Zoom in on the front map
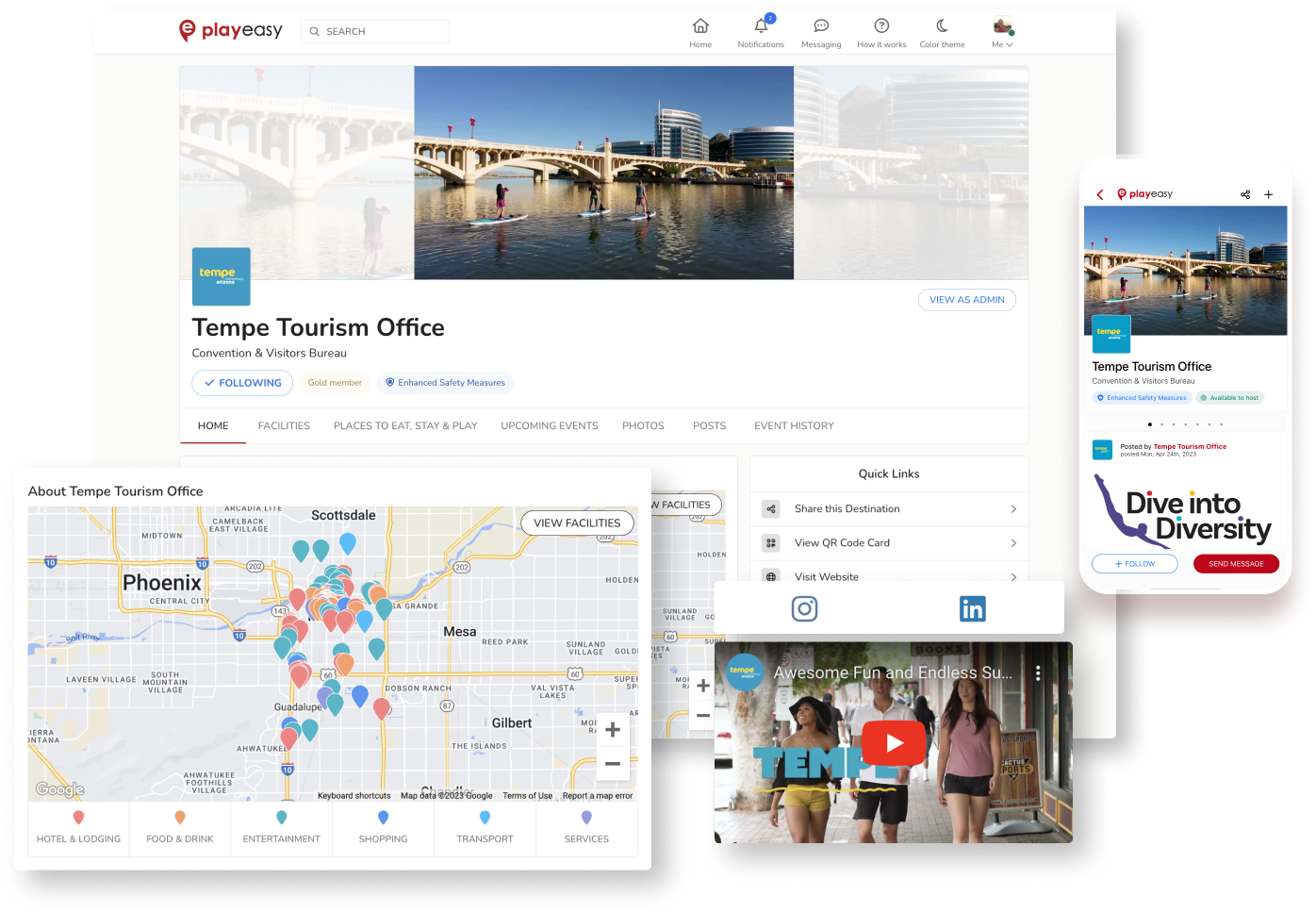 click(613, 730)
